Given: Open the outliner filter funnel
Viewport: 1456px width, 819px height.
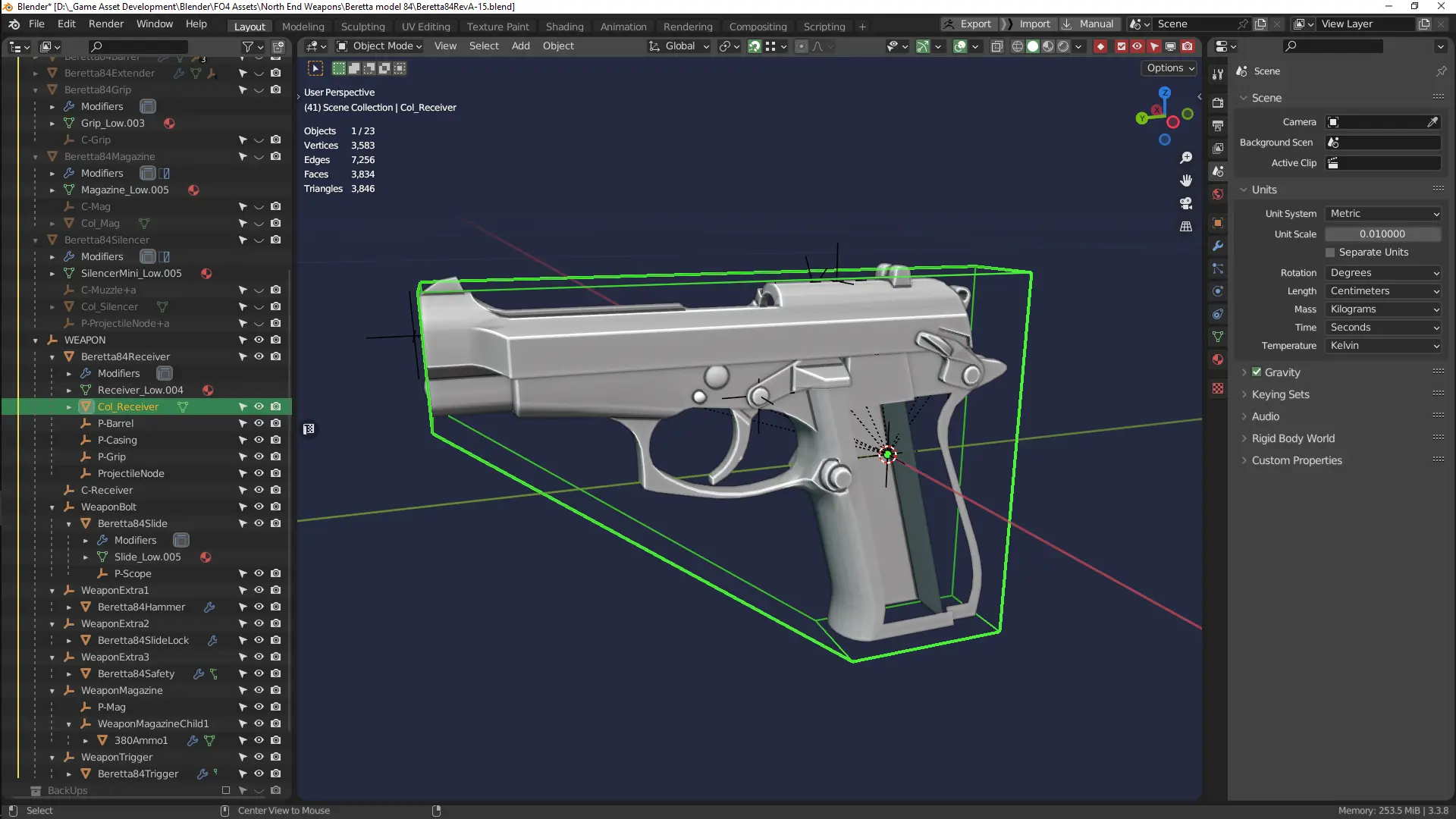Looking at the screenshot, I should (x=248, y=47).
